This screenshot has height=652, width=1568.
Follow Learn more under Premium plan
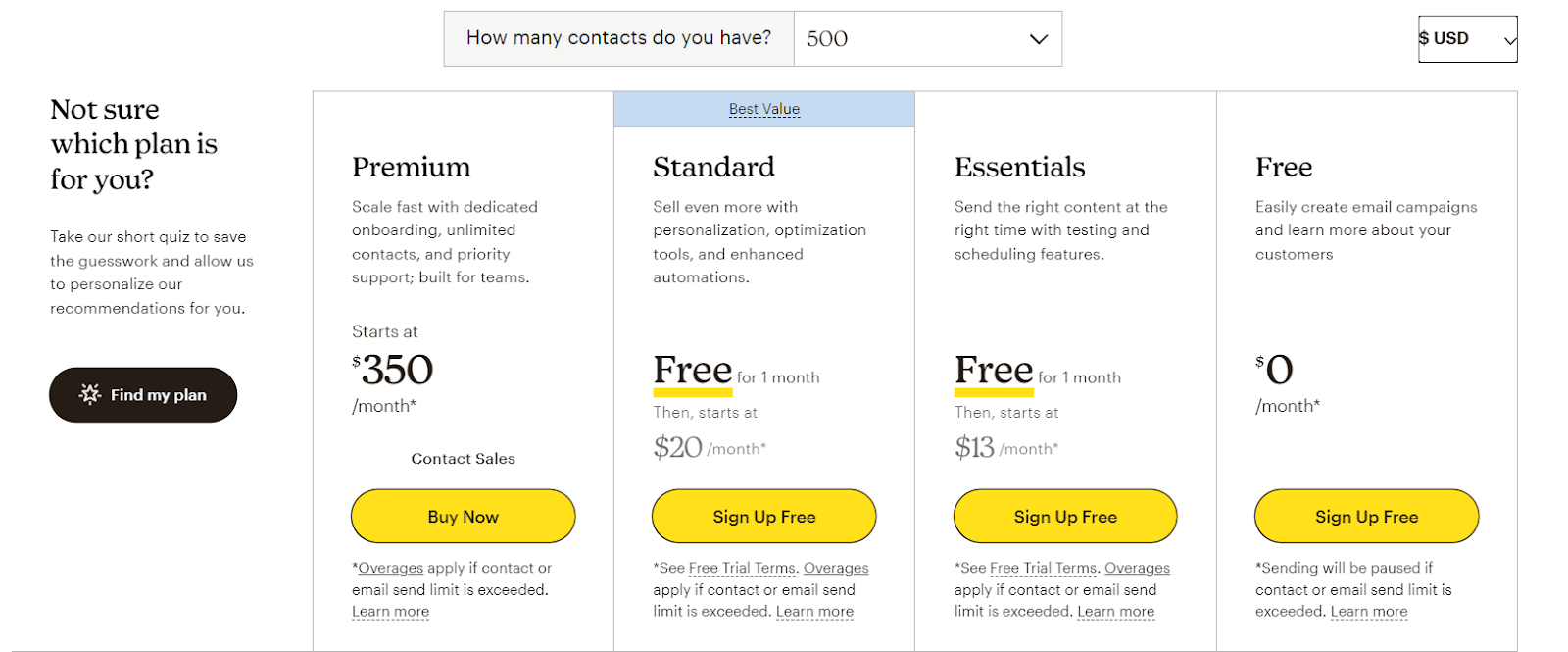390,612
